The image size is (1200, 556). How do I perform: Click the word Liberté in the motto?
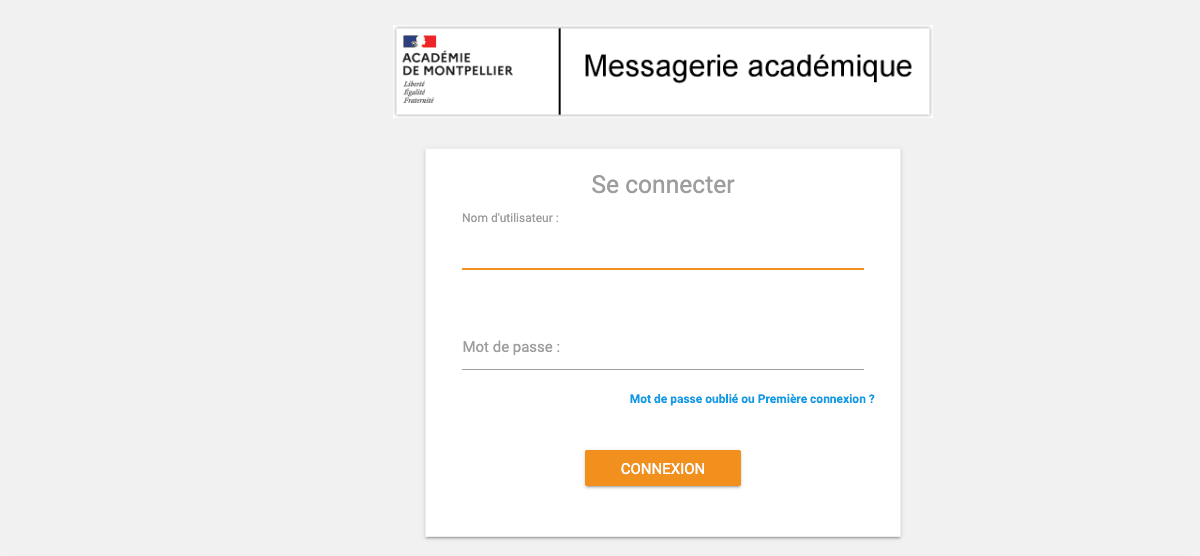tap(414, 84)
